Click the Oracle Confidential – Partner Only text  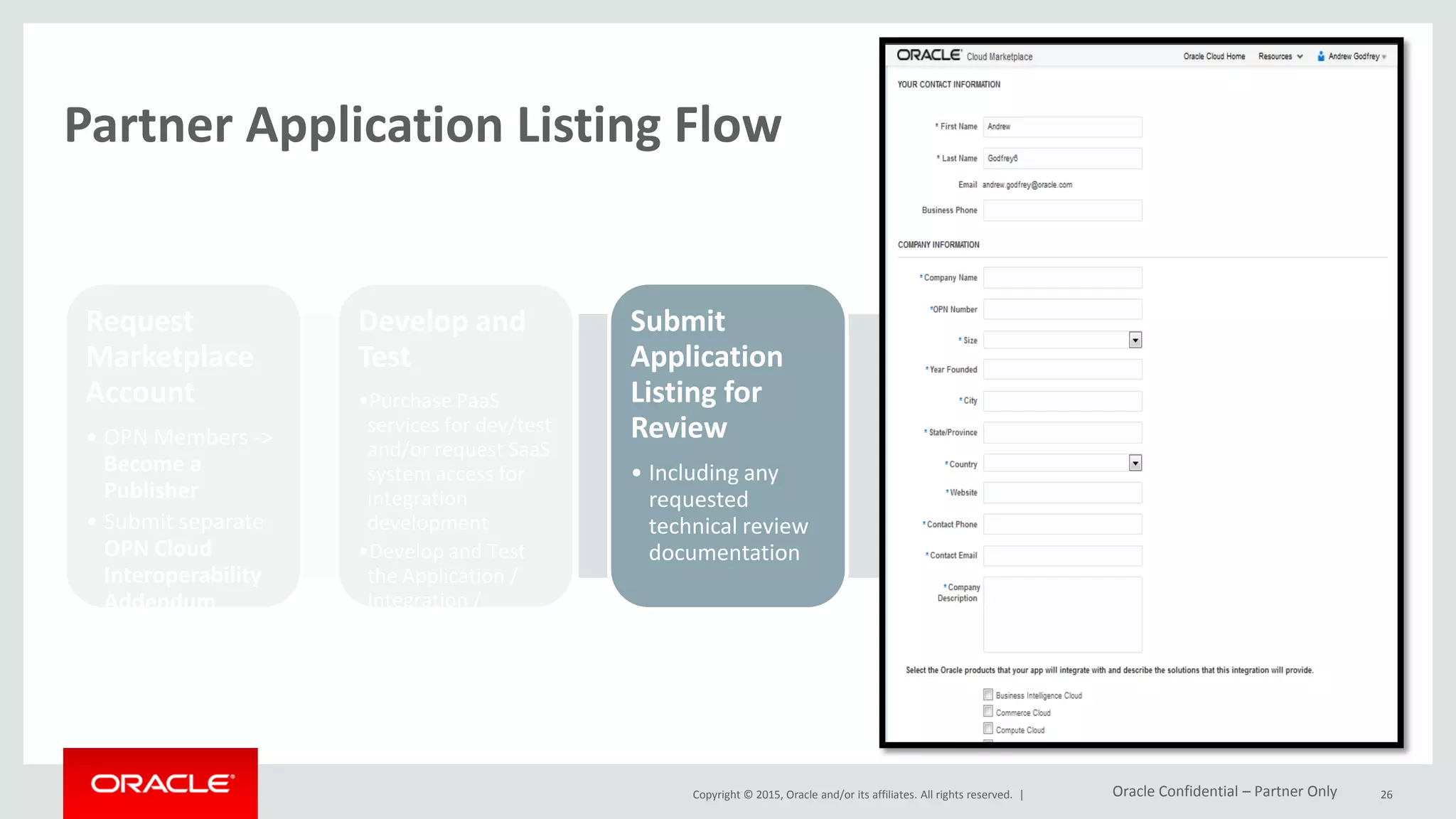tap(1224, 791)
